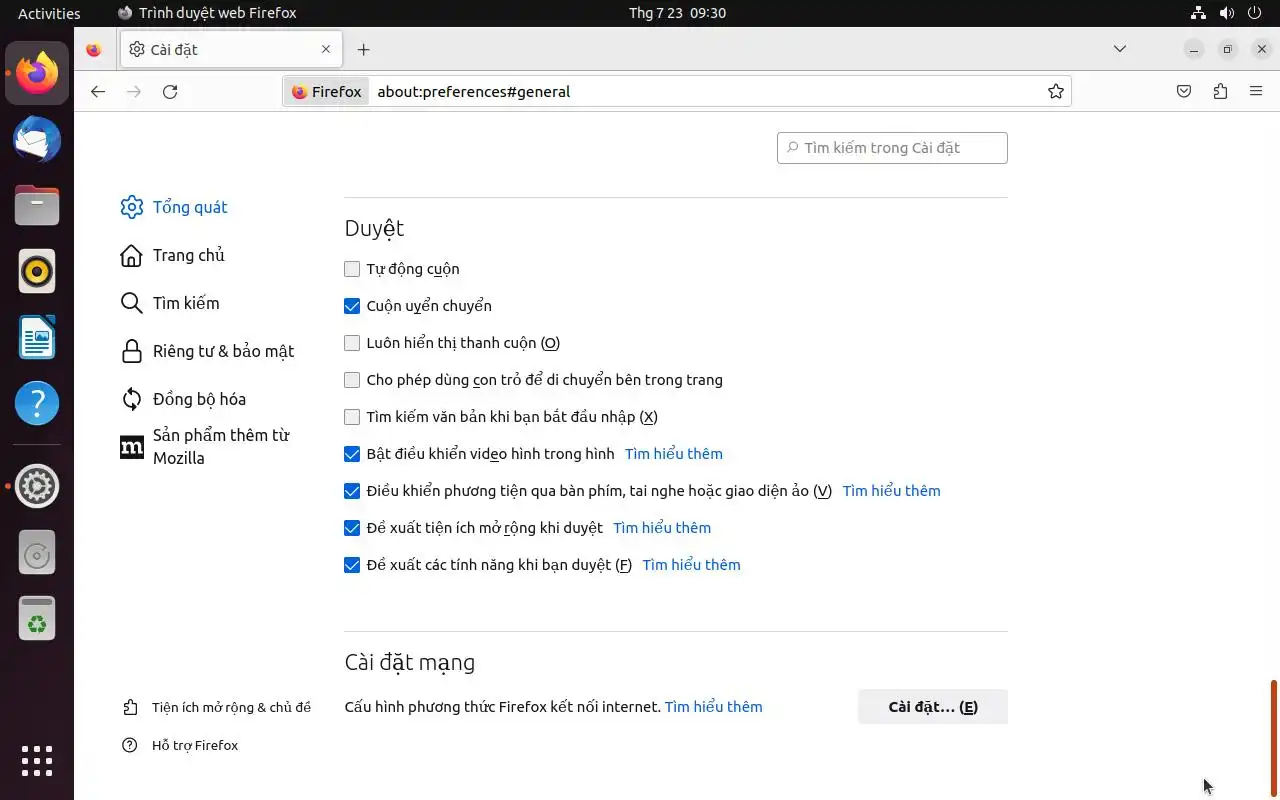
Task: Launch Thunderbird from the dock
Action: [x=37, y=139]
